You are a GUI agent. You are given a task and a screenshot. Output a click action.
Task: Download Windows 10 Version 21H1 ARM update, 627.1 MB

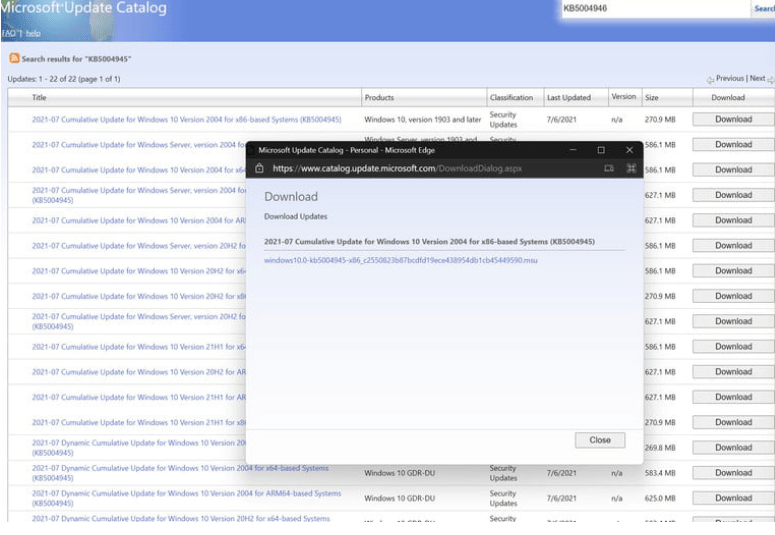(733, 397)
